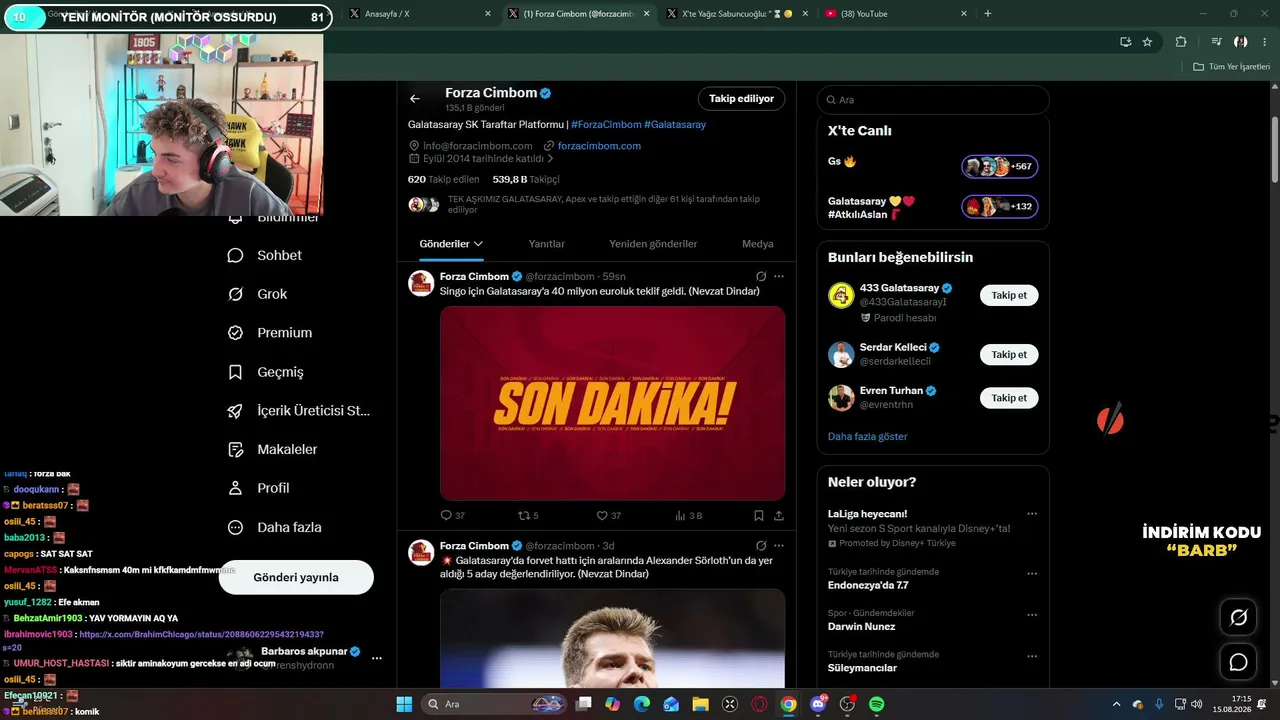
Task: Open more options on the Sörloth post
Action: pos(779,546)
